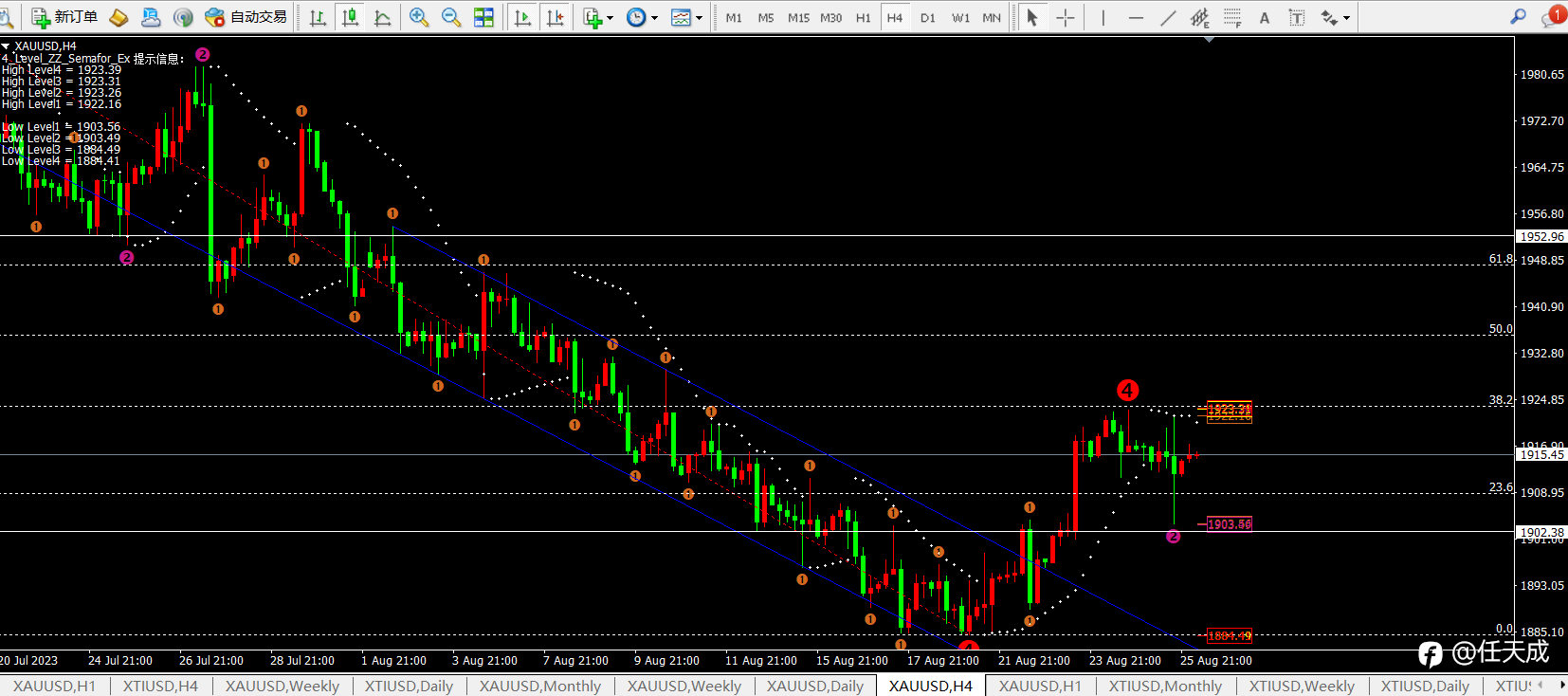This screenshot has height=696, width=1568.
Task: Click the 23.6 Fibonacci level label
Action: point(1501,487)
